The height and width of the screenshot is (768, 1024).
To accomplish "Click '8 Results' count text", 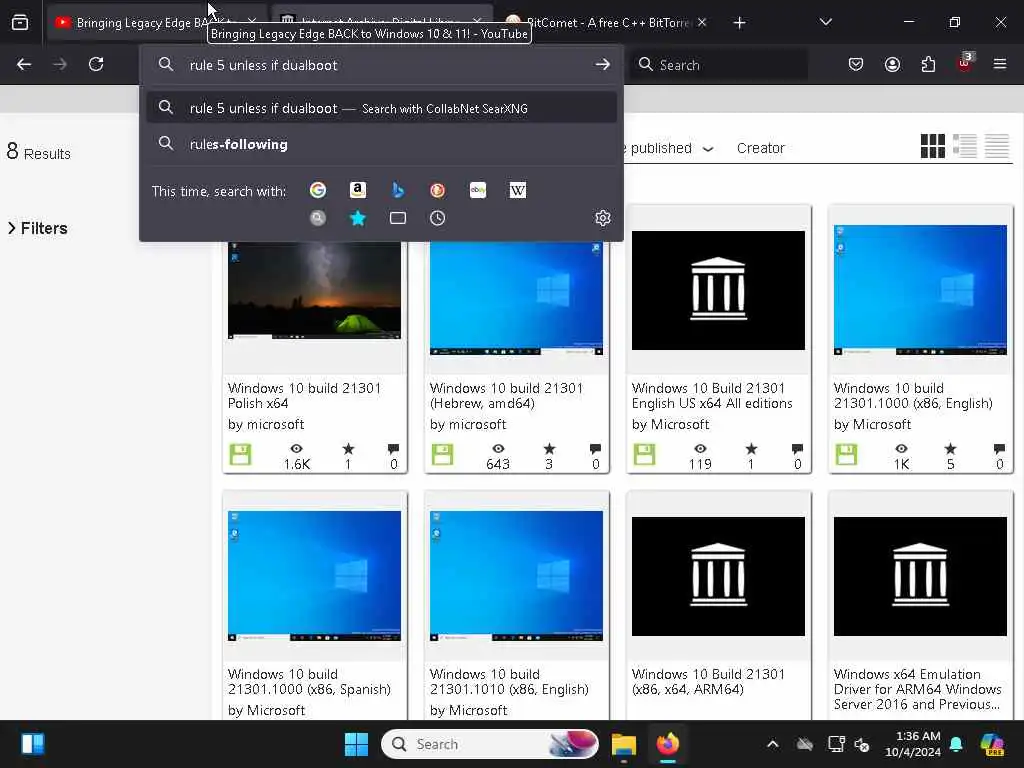I will point(39,152).
